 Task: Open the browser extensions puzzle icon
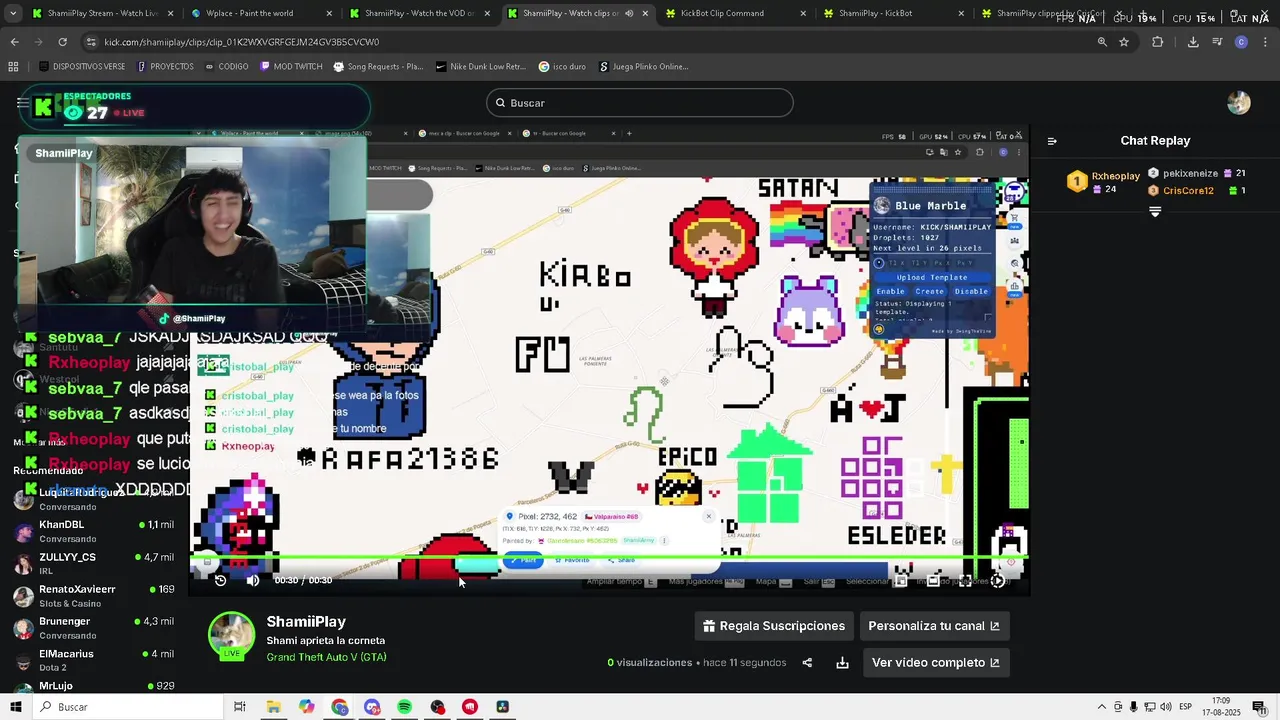pyautogui.click(x=1158, y=42)
